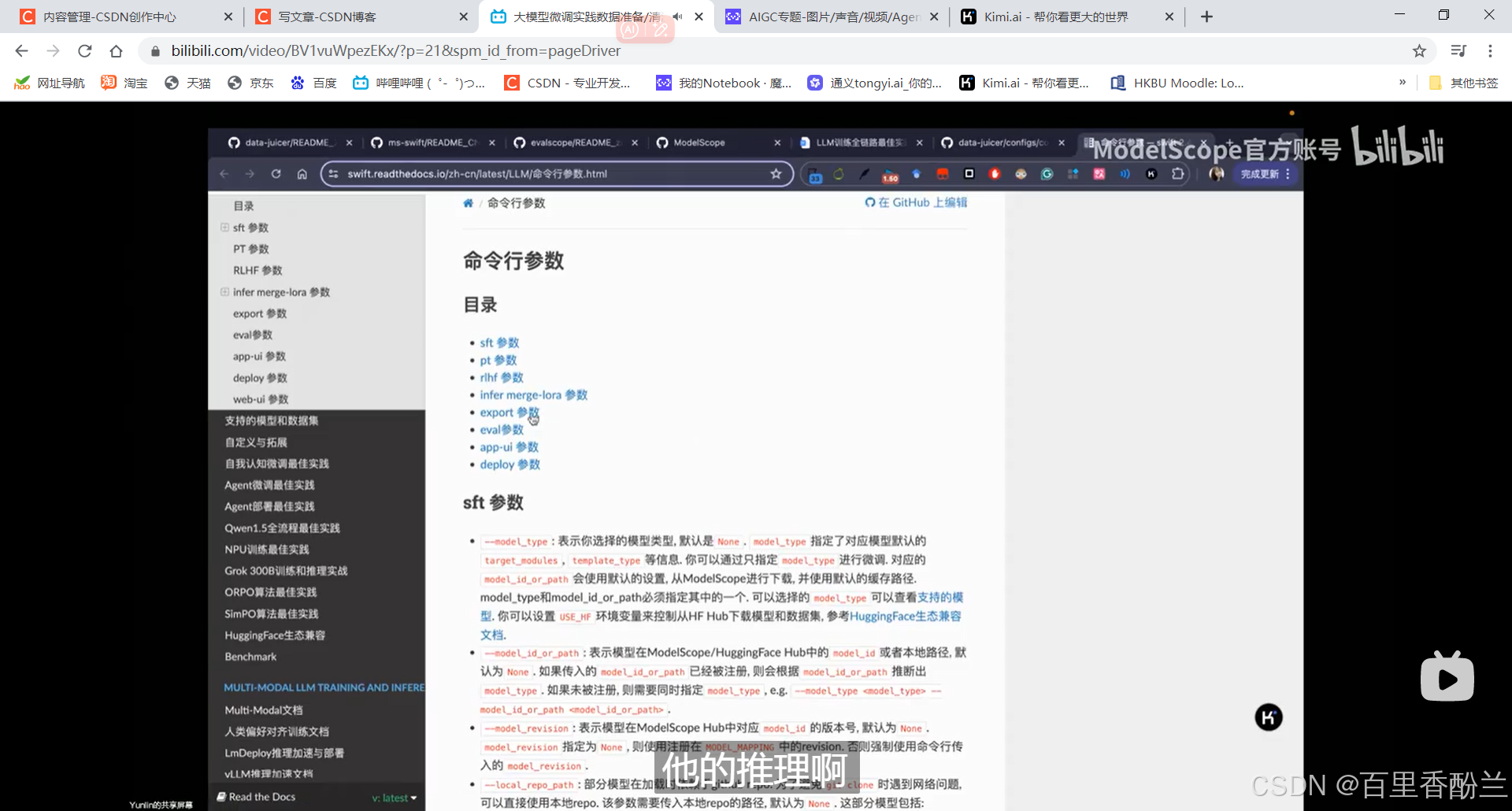This screenshot has height=811, width=1512.
Task: Expand the infer merge-lora 参数 sidebar item
Action: click(x=225, y=292)
